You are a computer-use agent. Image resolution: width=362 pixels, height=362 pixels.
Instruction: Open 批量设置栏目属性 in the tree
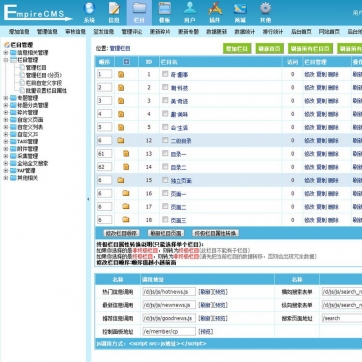coord(46,90)
